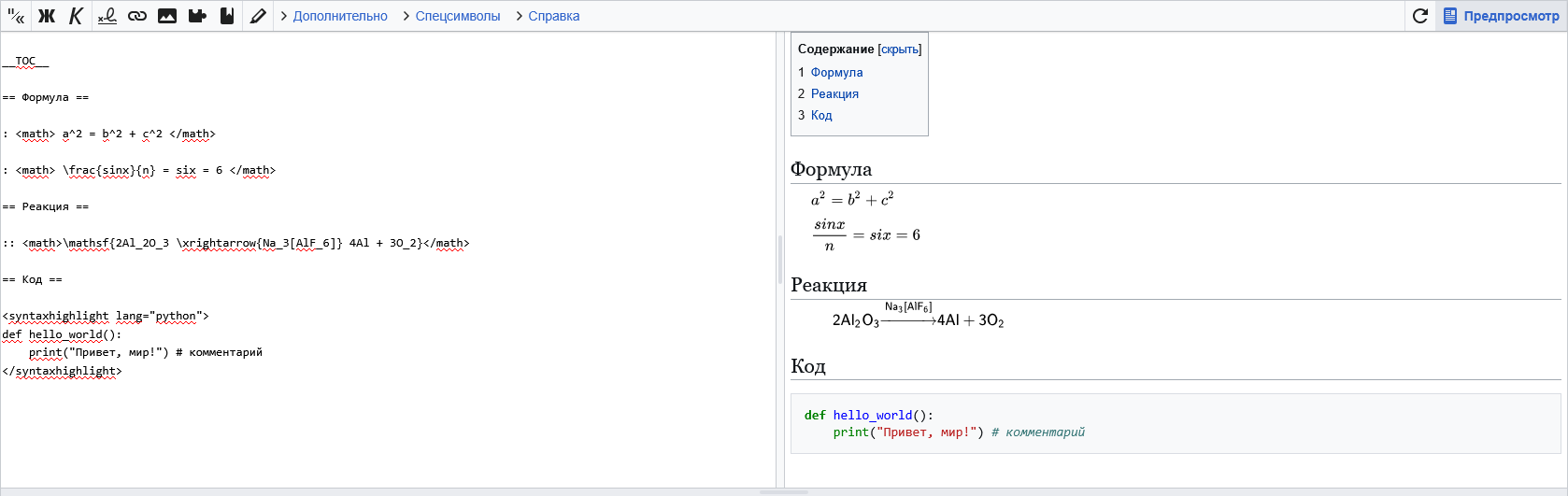1568x496 pixels.
Task: Go to Формула in contents
Action: [x=836, y=72]
